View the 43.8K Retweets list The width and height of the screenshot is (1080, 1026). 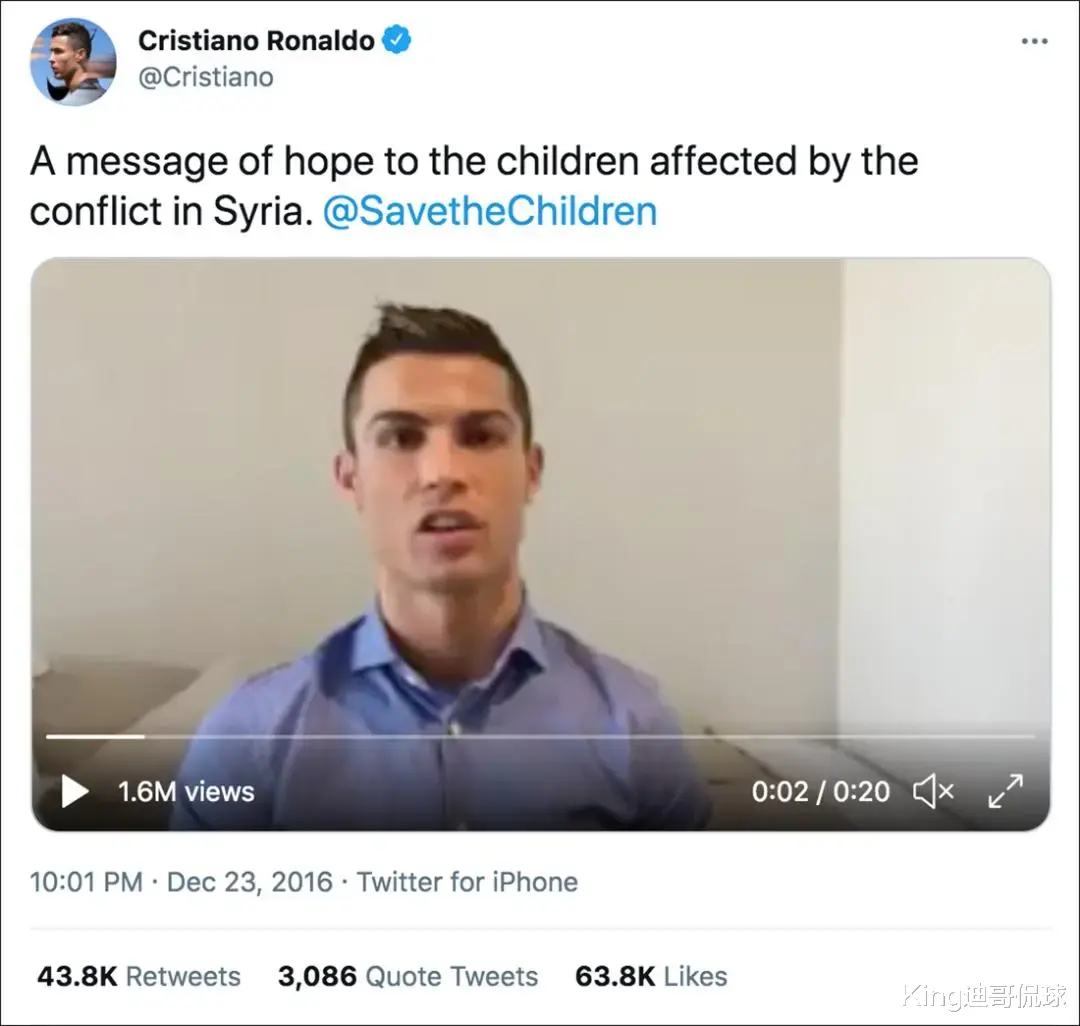tap(139, 976)
